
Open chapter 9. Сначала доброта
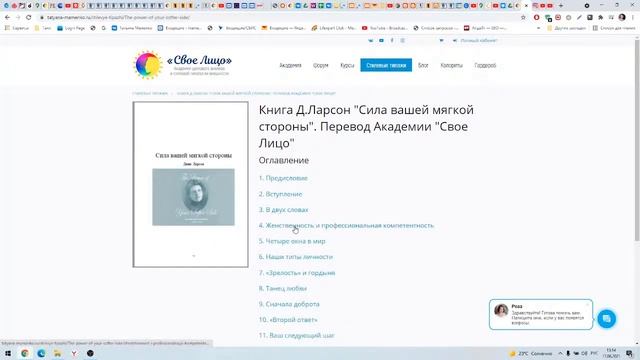[289, 304]
